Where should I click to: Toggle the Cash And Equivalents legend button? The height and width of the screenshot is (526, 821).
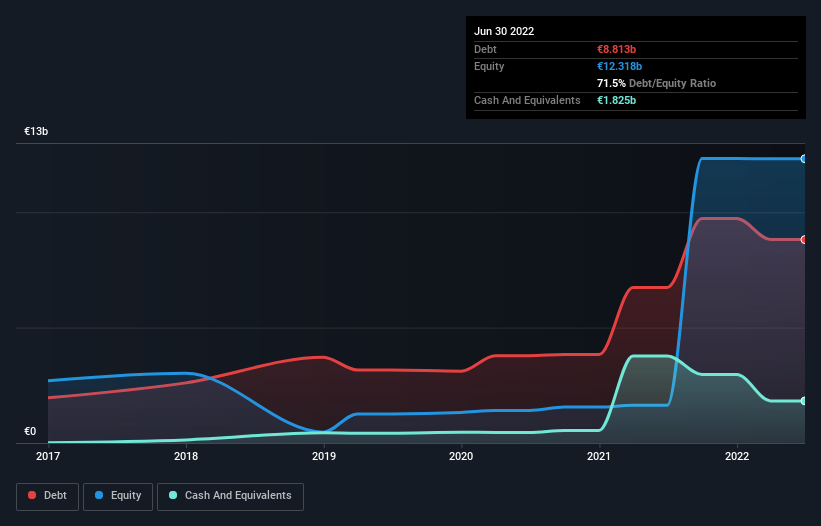pyautogui.click(x=230, y=496)
